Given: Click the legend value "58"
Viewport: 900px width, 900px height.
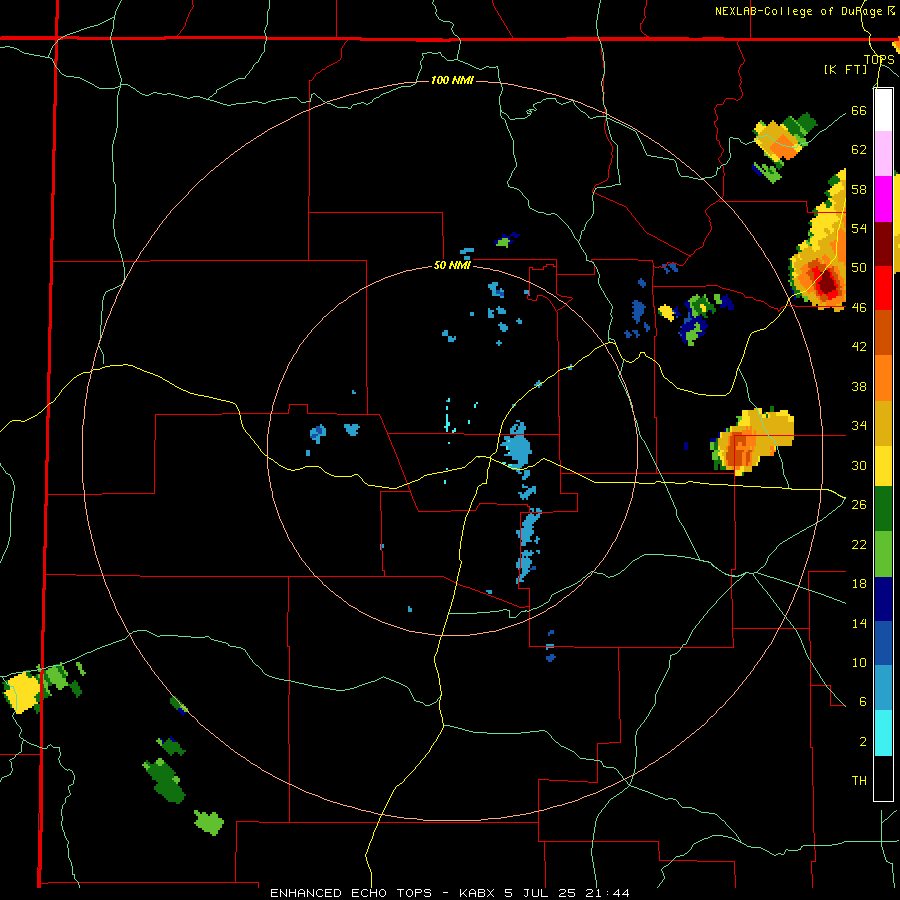Looking at the screenshot, I should pos(859,189).
